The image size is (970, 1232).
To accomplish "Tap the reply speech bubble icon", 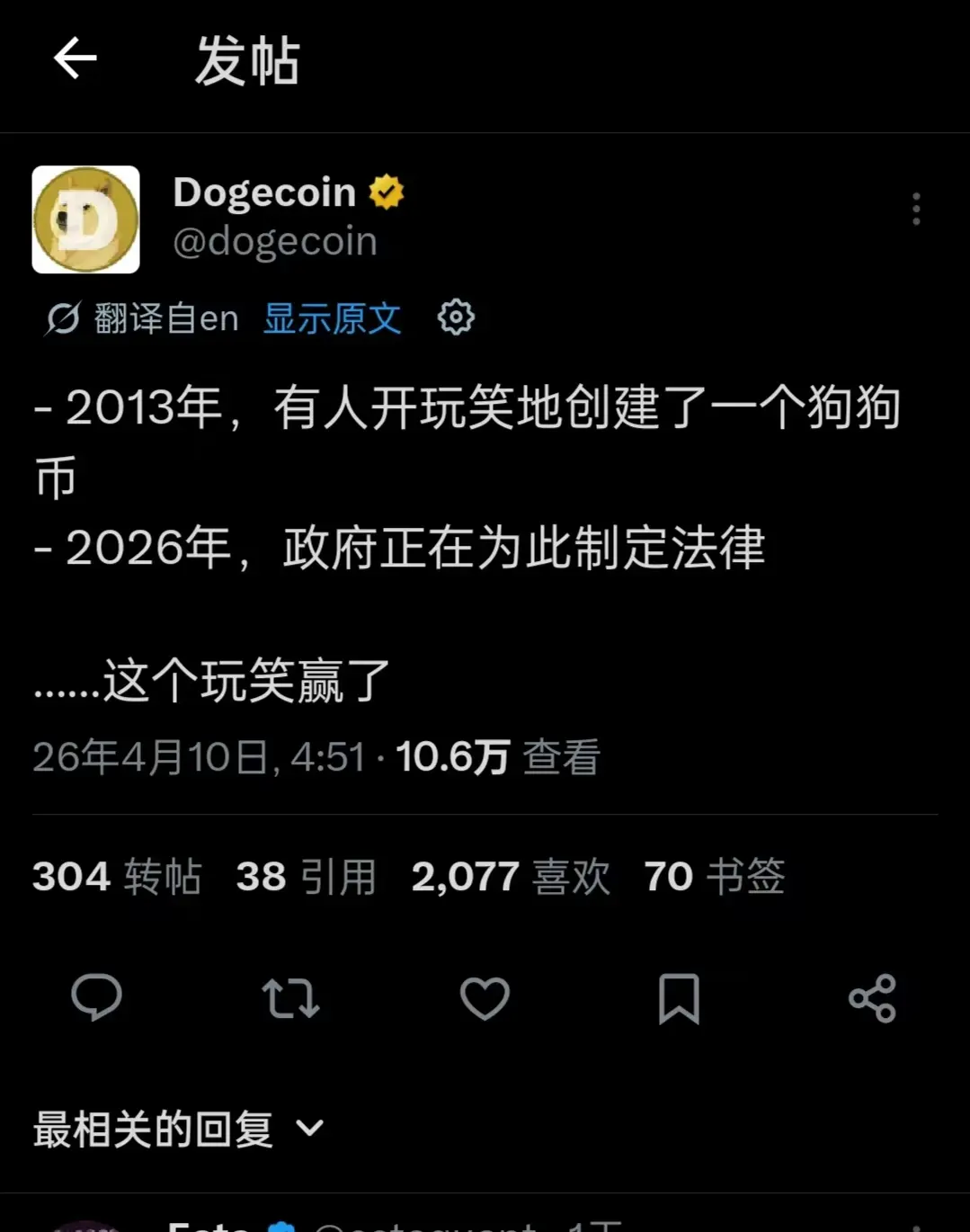I will (x=96, y=997).
